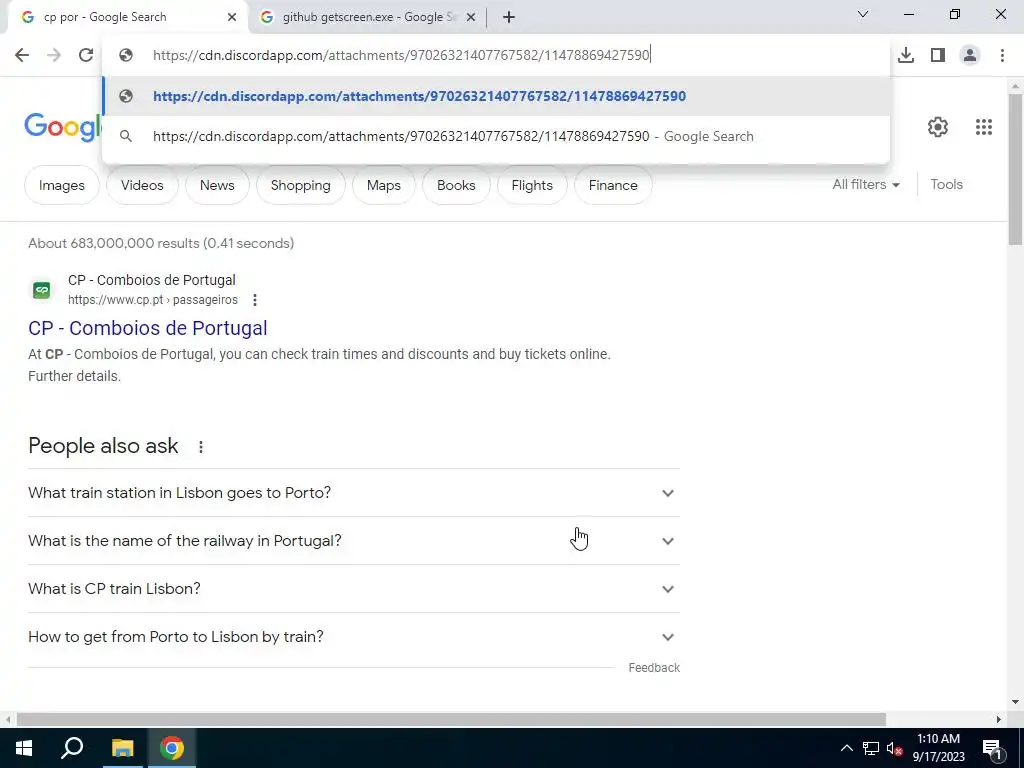Viewport: 1024px width, 768px height.
Task: Click Chrome icon in taskbar
Action: (x=172, y=748)
